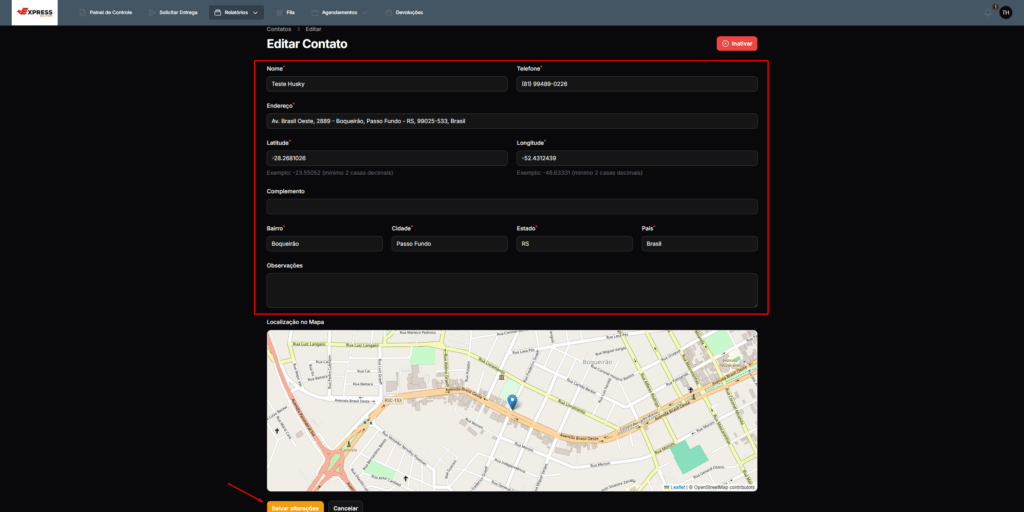This screenshot has height=512, width=1024.
Task: Select the Endereço address field
Action: pos(512,121)
